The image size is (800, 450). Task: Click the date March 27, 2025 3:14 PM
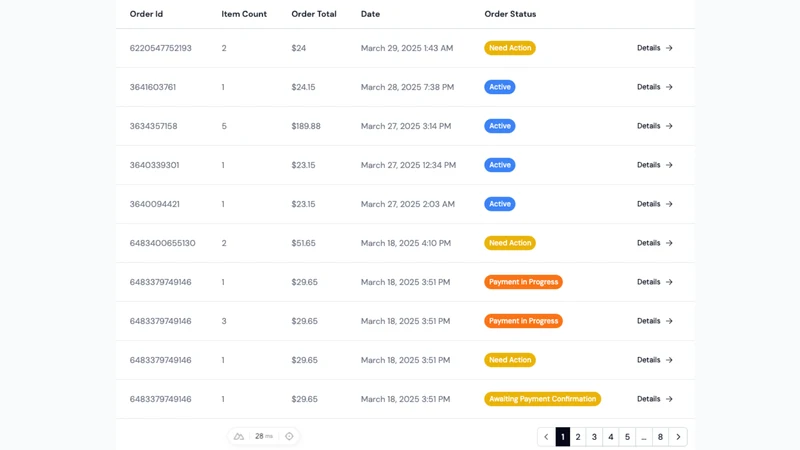[x=406, y=126]
